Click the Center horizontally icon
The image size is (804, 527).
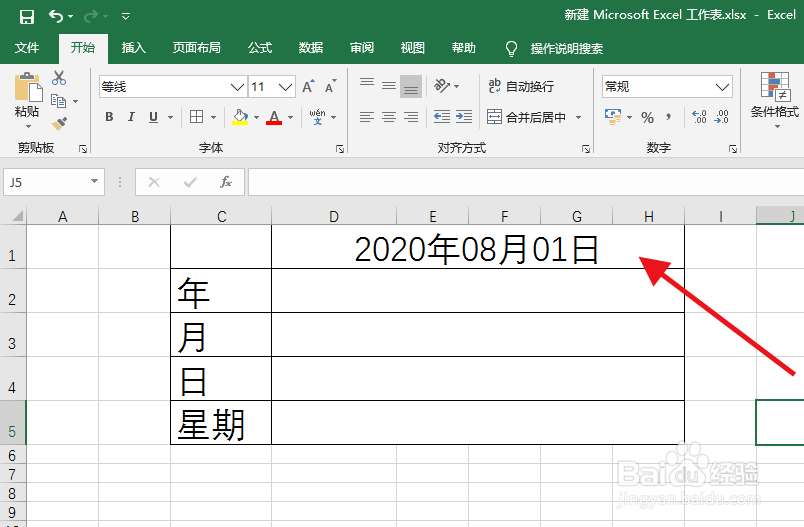point(389,117)
